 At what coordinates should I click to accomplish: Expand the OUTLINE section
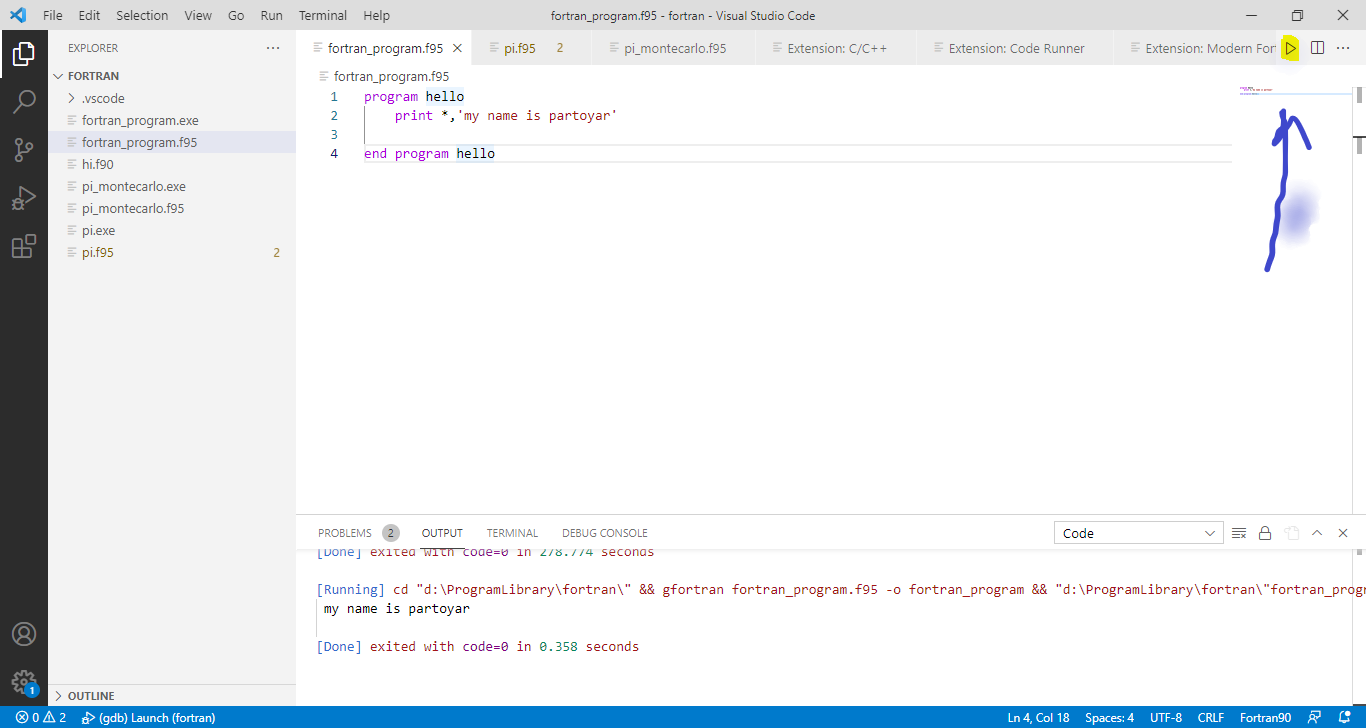pos(91,696)
